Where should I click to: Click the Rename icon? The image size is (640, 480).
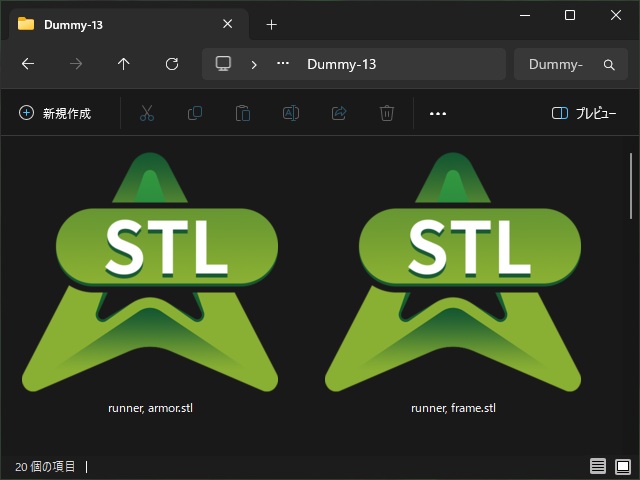click(291, 113)
